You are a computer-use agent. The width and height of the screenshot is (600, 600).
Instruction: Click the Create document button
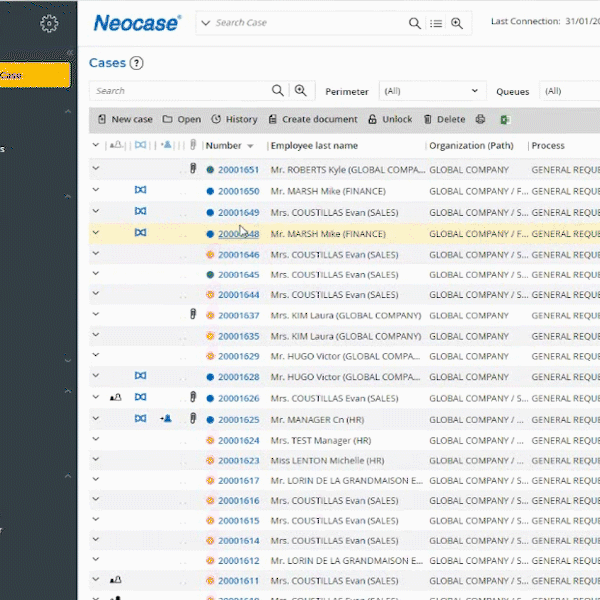[x=312, y=119]
